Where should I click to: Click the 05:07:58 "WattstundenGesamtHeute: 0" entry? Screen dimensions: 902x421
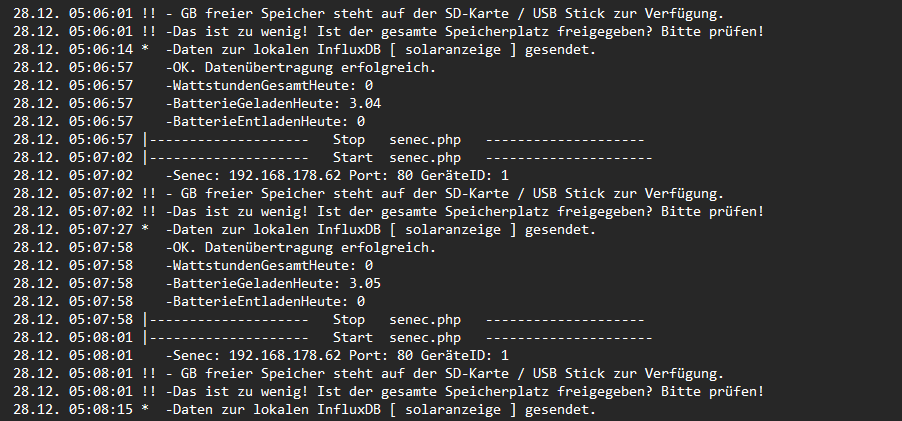pos(270,265)
